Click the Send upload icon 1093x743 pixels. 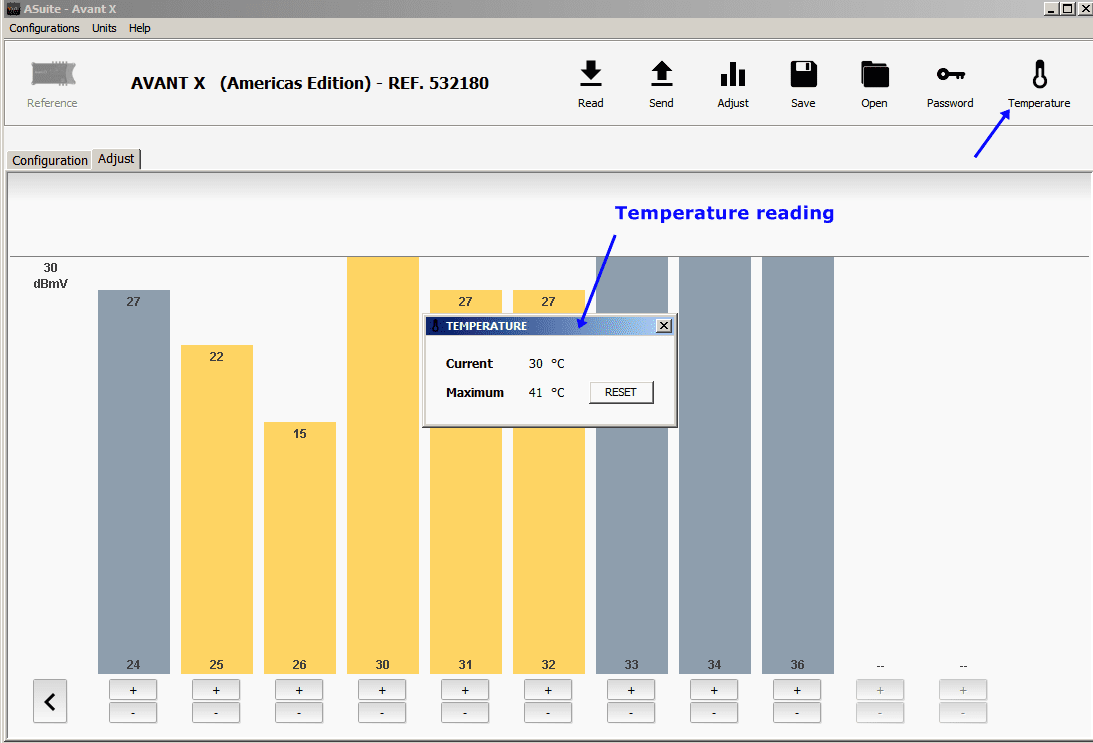[x=662, y=74]
